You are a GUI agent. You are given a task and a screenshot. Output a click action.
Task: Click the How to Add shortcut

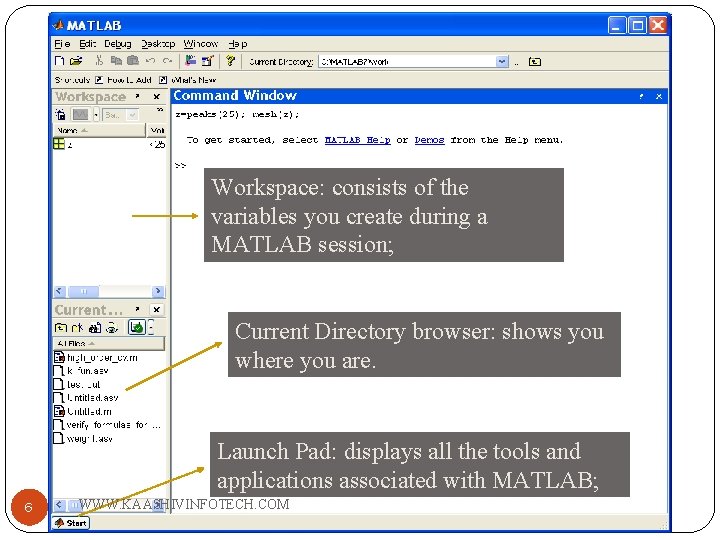pos(124,80)
